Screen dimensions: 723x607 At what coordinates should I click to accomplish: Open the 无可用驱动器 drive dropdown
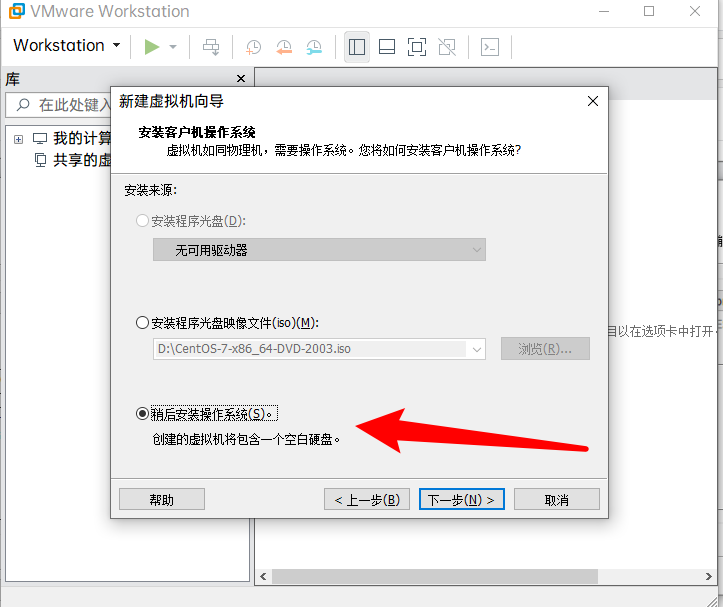pos(319,250)
